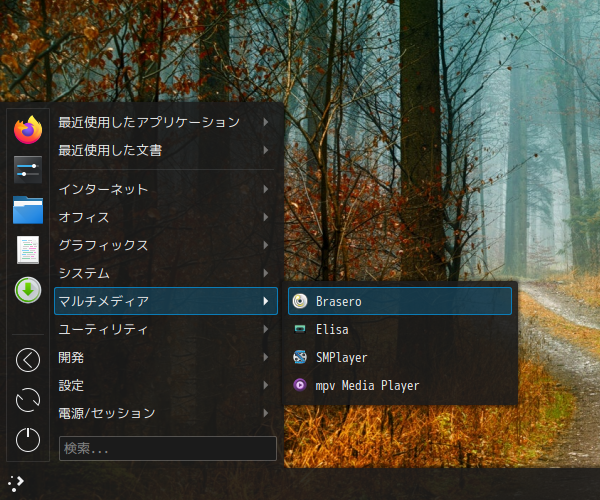Open the 電源/セッション submenu
The width and height of the screenshot is (600, 500).
pos(166,413)
